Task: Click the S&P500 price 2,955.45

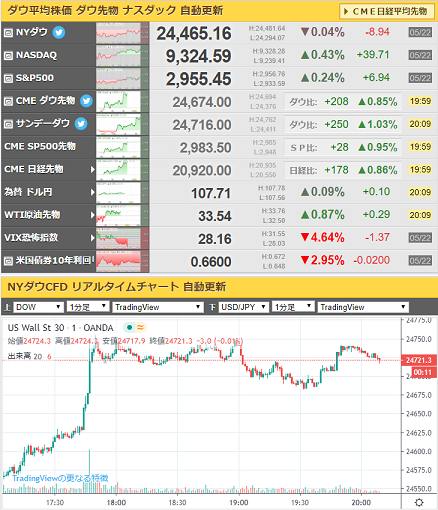Action: tap(199, 79)
